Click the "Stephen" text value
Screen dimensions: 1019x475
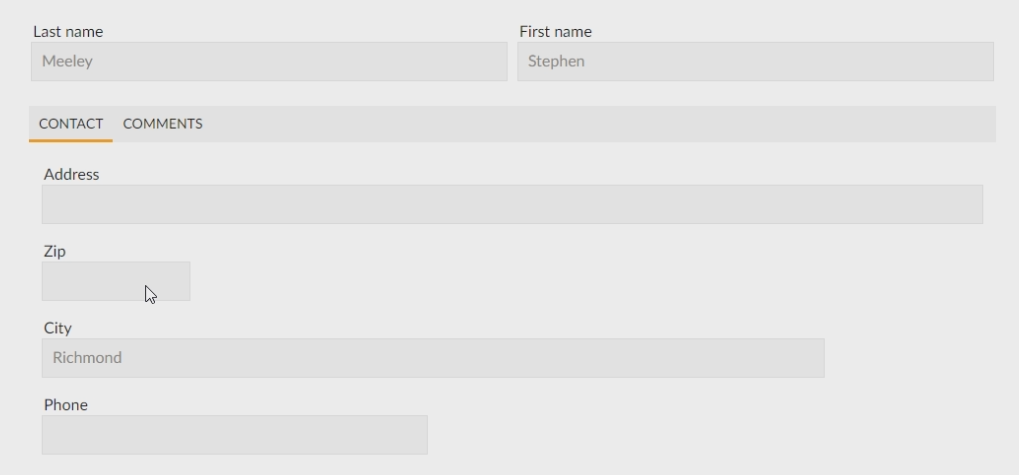coord(556,61)
